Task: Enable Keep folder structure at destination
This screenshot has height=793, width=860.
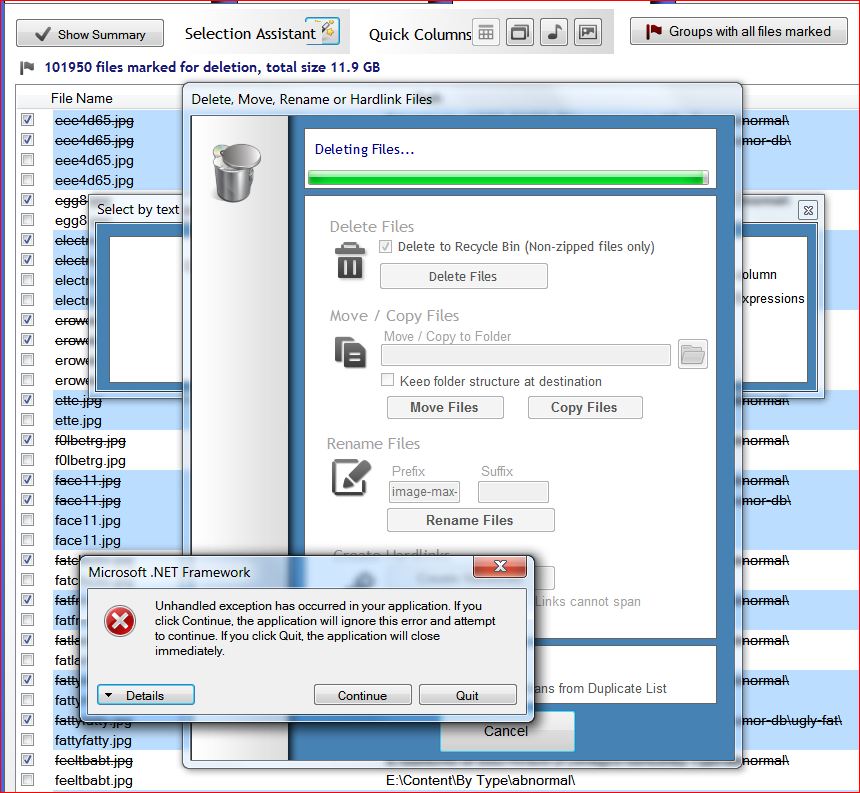Action: (388, 380)
